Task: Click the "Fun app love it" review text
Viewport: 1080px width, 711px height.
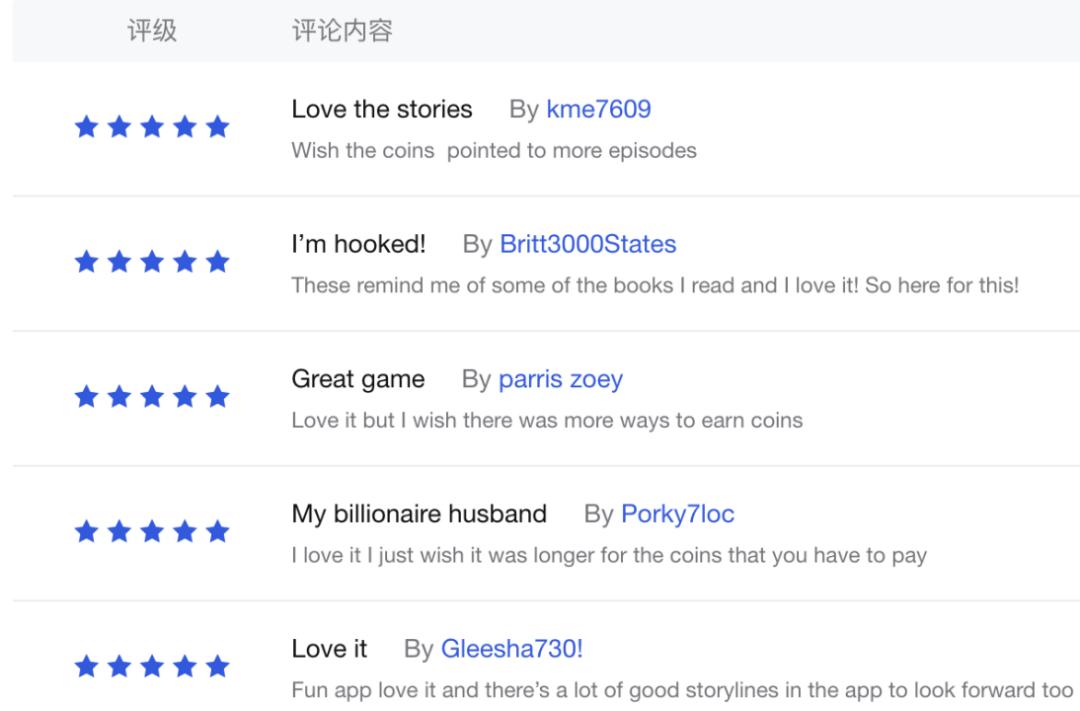Action: click(683, 691)
